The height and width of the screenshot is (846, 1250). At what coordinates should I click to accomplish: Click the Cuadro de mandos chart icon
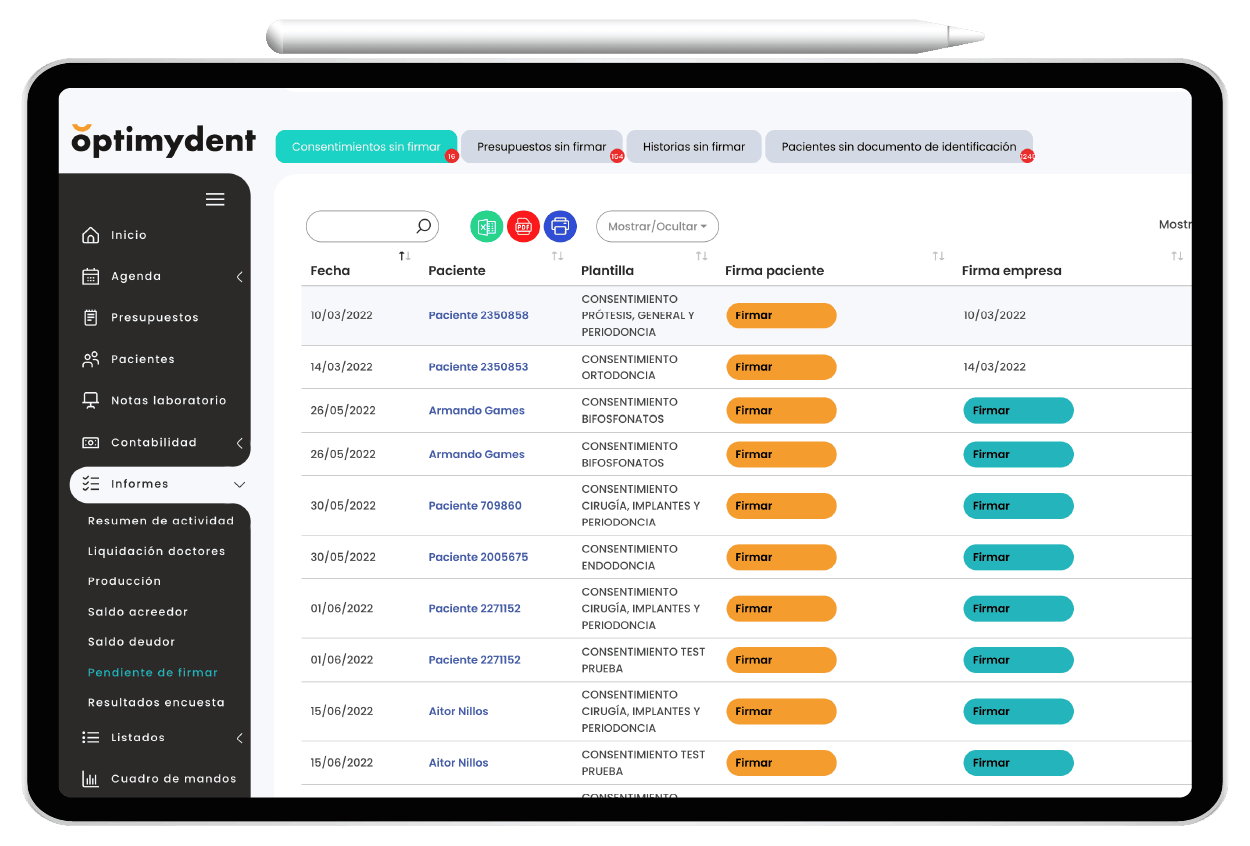click(x=91, y=779)
